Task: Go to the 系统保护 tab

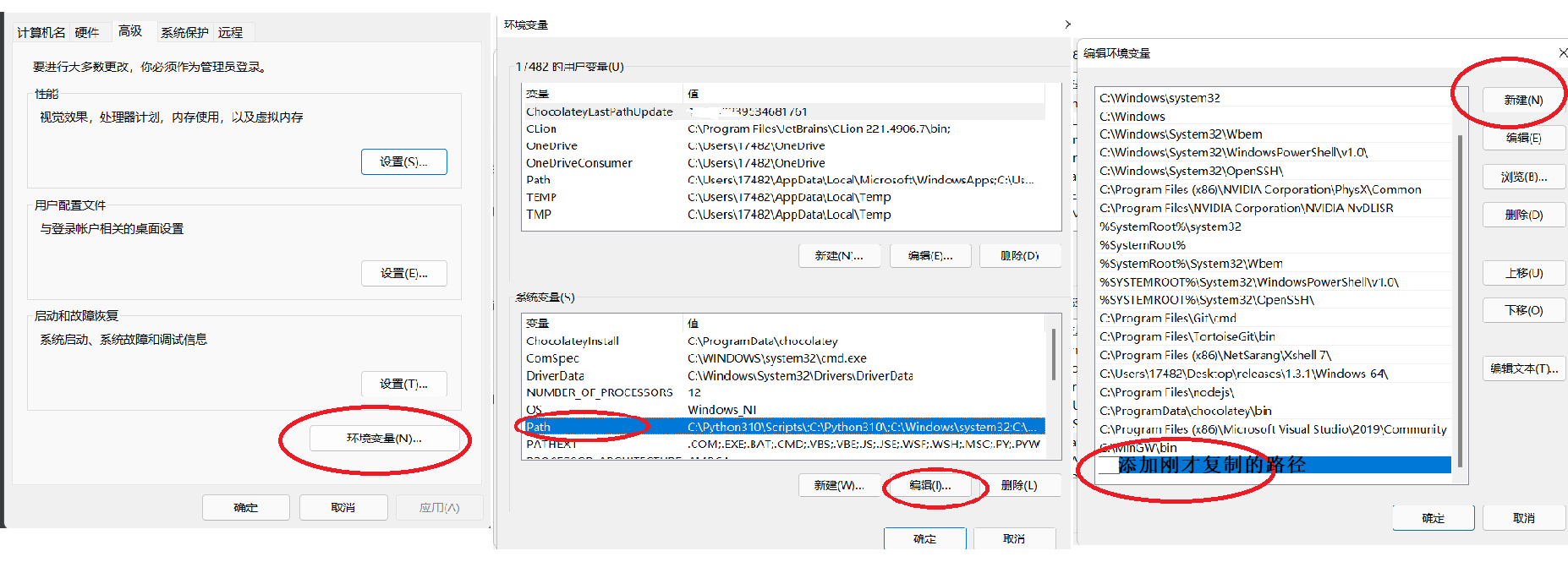Action: pos(184,32)
